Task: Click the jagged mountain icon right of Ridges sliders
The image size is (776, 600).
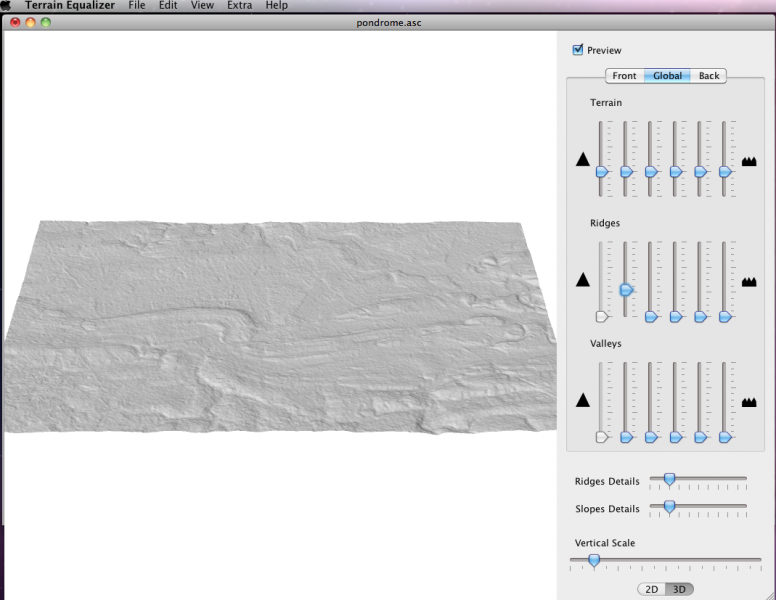Action: coord(749,282)
